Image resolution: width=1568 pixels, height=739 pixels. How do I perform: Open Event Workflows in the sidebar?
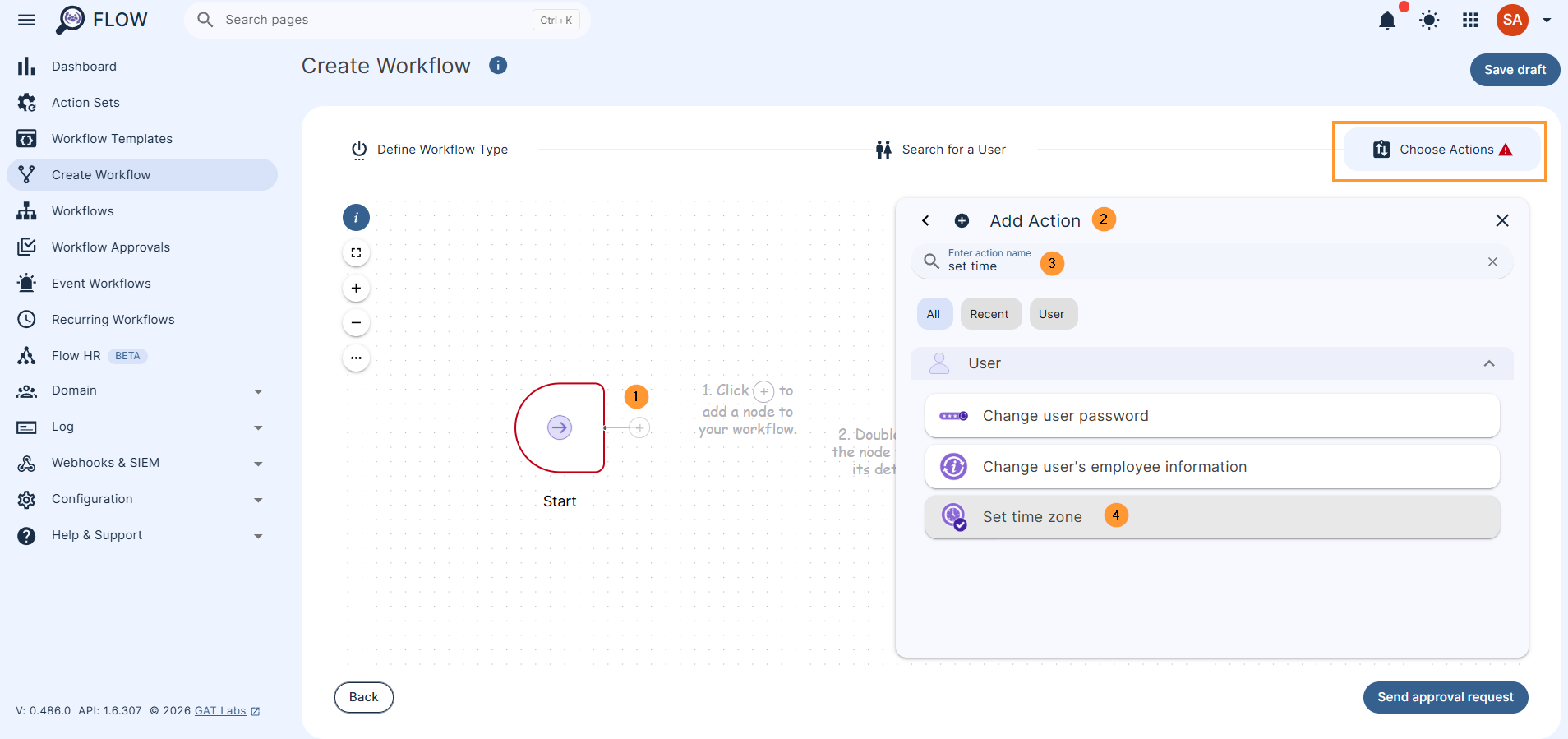tap(142, 284)
